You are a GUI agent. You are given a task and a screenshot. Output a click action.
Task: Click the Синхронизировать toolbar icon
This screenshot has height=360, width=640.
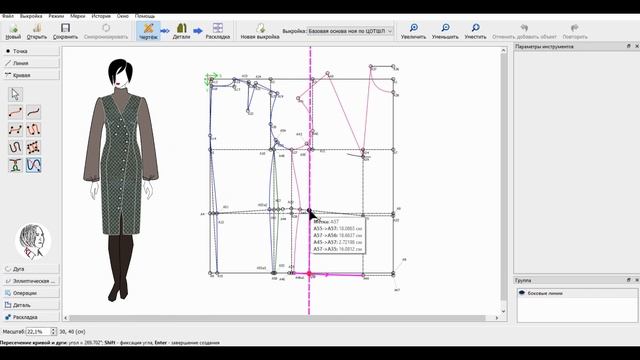click(106, 31)
